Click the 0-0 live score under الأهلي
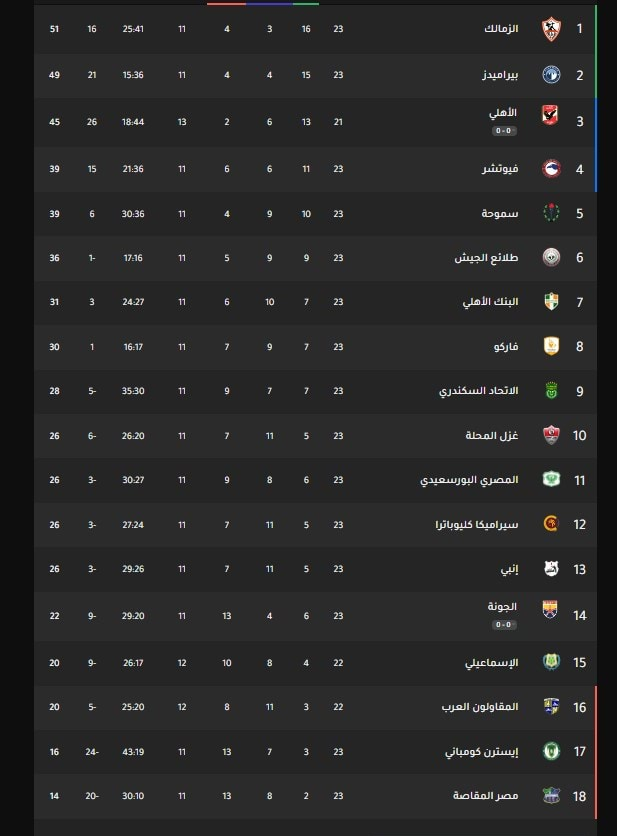The image size is (617, 836). [x=504, y=131]
